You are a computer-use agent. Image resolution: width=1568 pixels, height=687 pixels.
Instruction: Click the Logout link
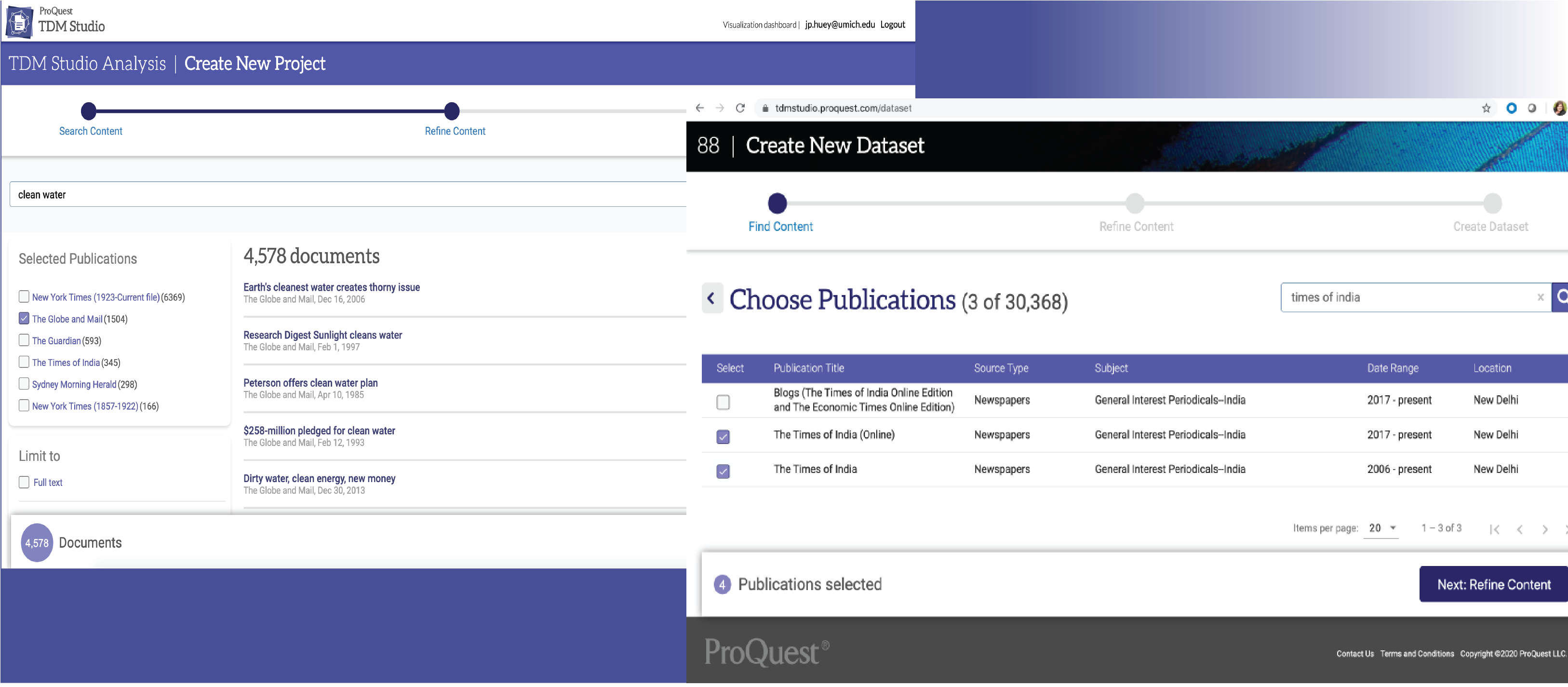pyautogui.click(x=894, y=24)
